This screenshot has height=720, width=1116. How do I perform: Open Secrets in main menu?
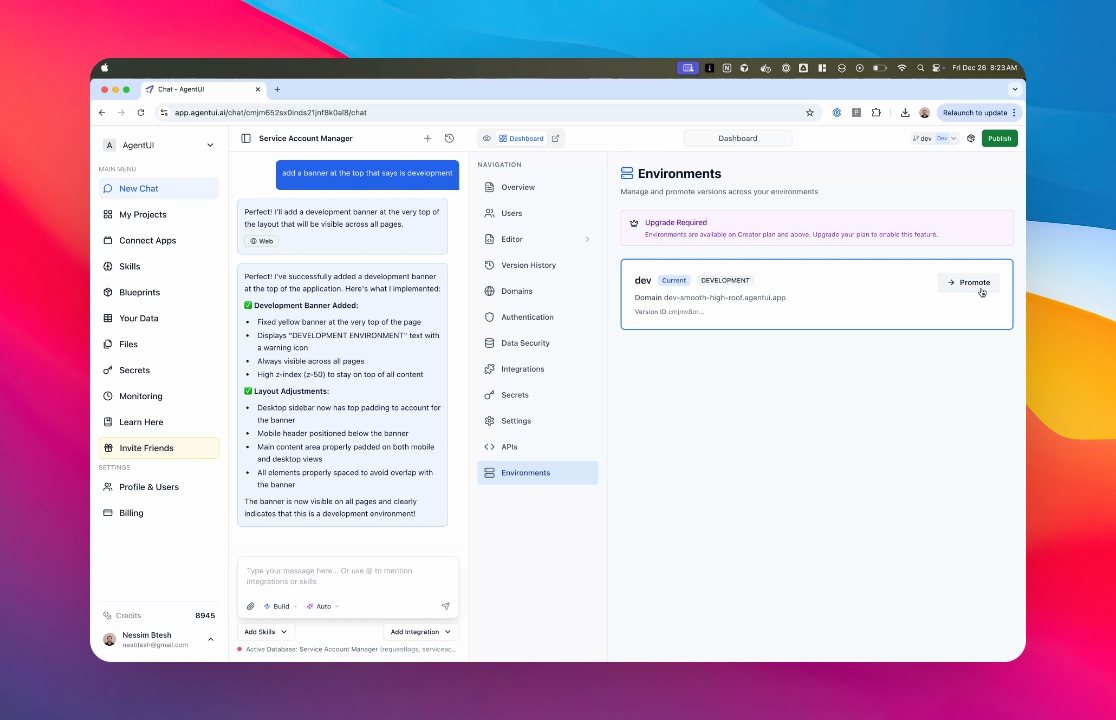click(159, 370)
